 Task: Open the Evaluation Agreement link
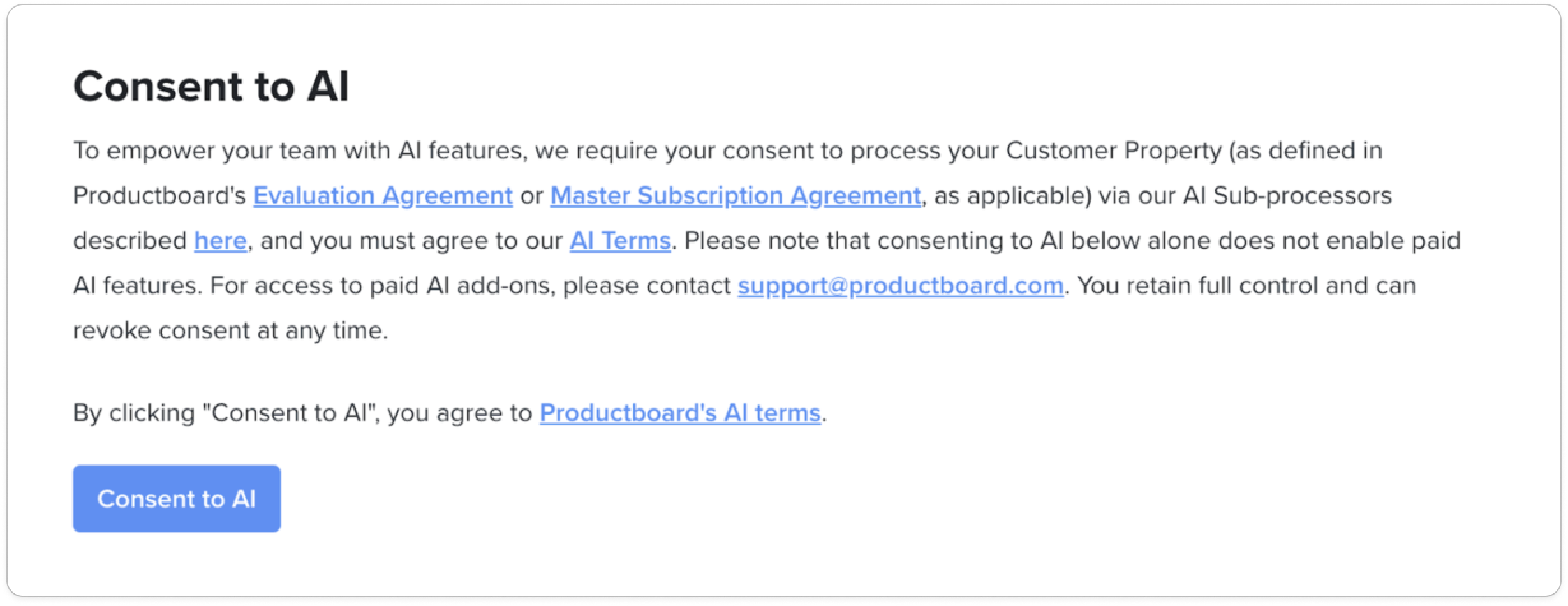click(x=383, y=195)
